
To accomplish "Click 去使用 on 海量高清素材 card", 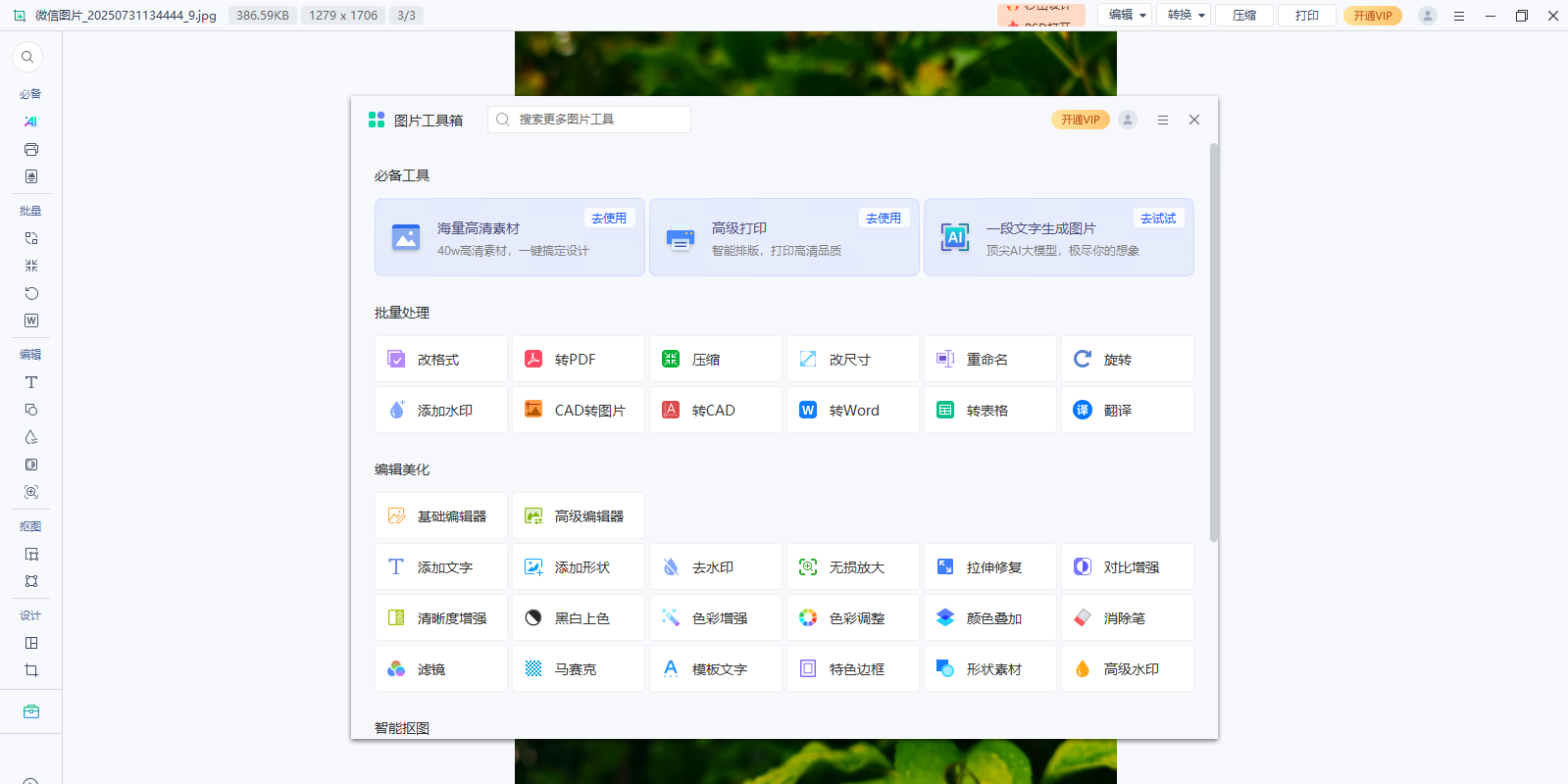I will [x=609, y=219].
